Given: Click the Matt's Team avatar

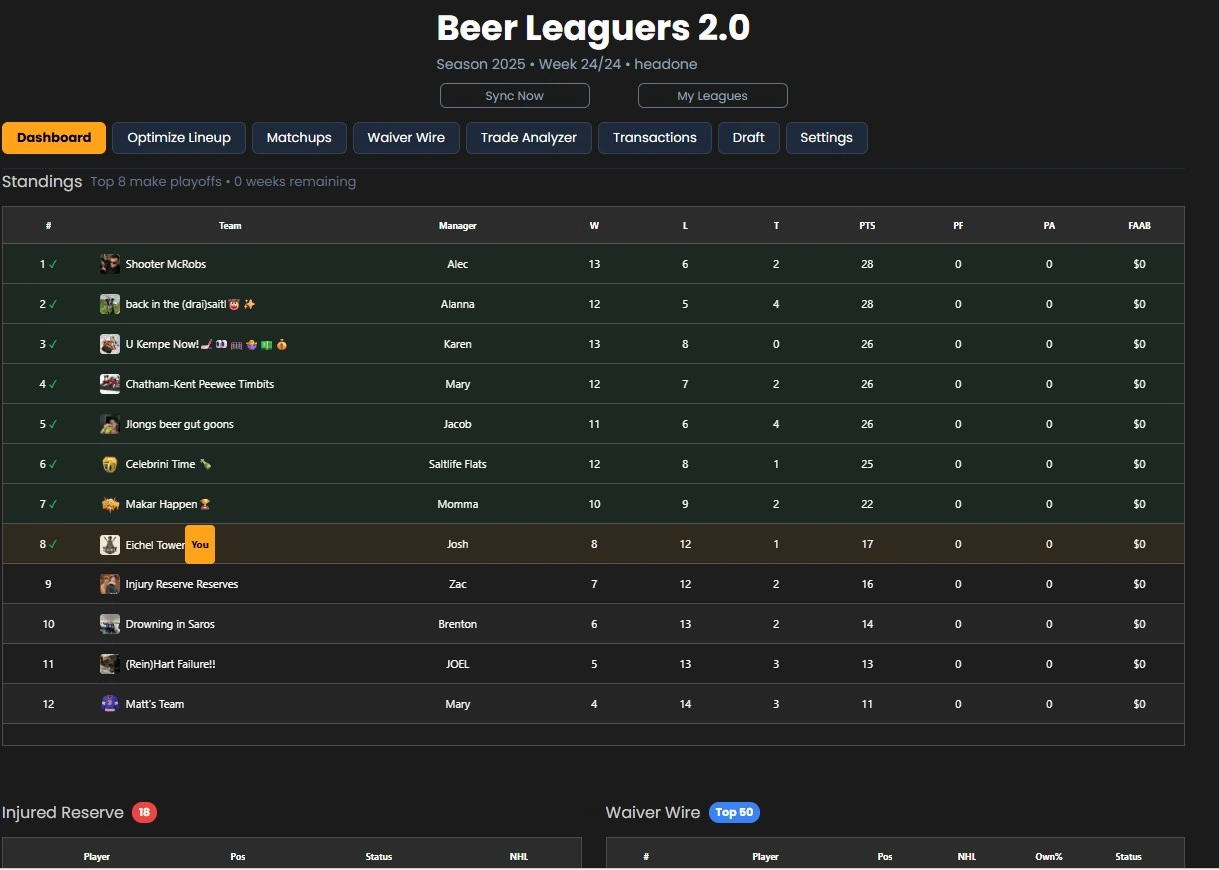Looking at the screenshot, I should tap(110, 704).
